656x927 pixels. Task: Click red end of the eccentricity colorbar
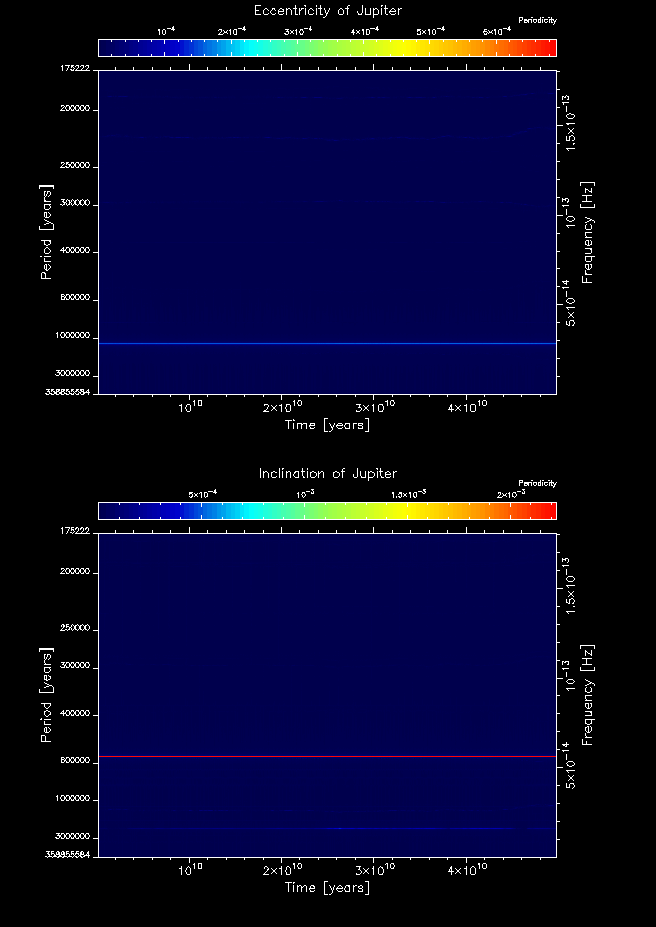(x=546, y=48)
